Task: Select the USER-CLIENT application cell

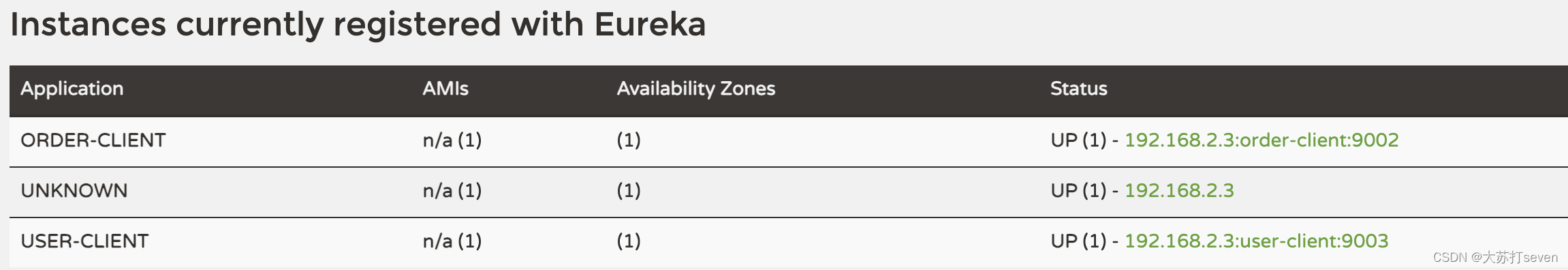Action: [x=84, y=241]
